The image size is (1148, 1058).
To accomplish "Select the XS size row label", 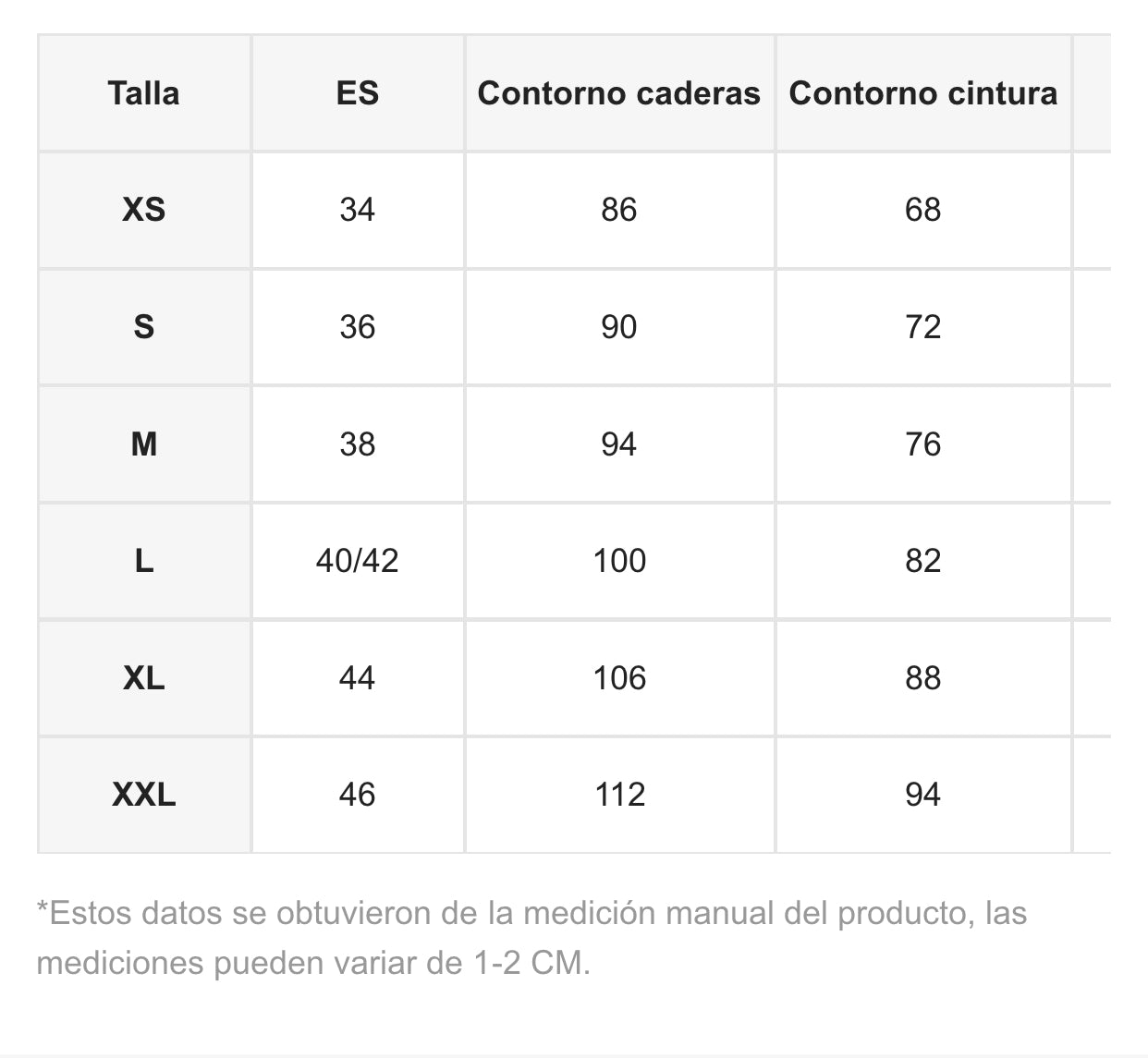I will tap(143, 210).
